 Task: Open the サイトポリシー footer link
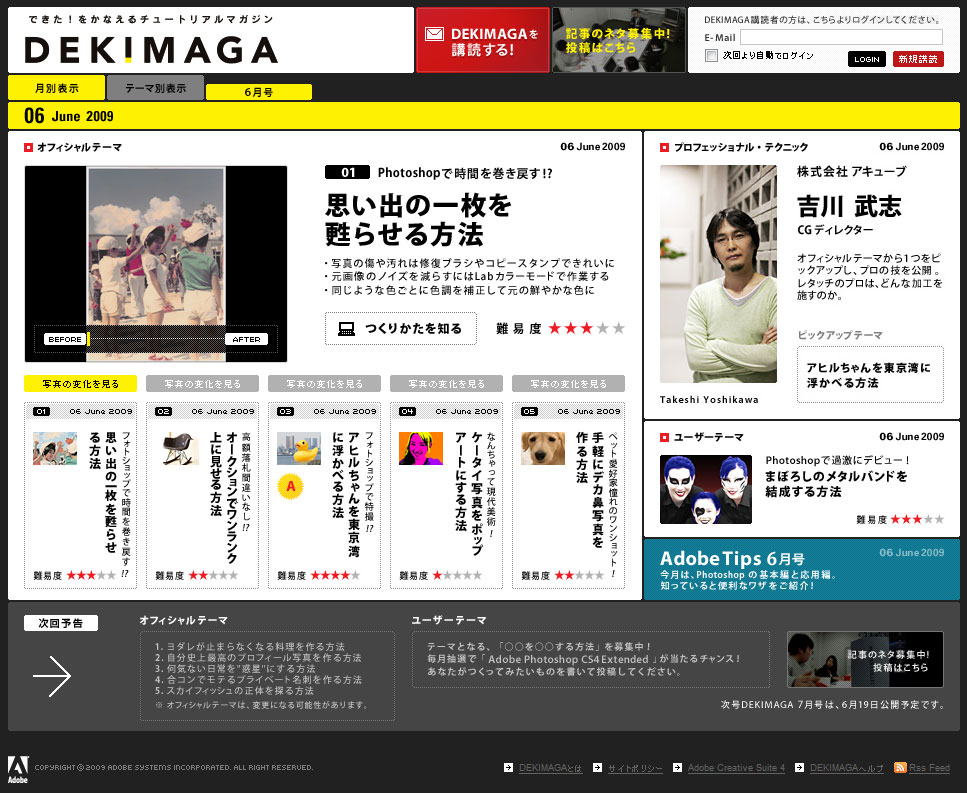(635, 768)
